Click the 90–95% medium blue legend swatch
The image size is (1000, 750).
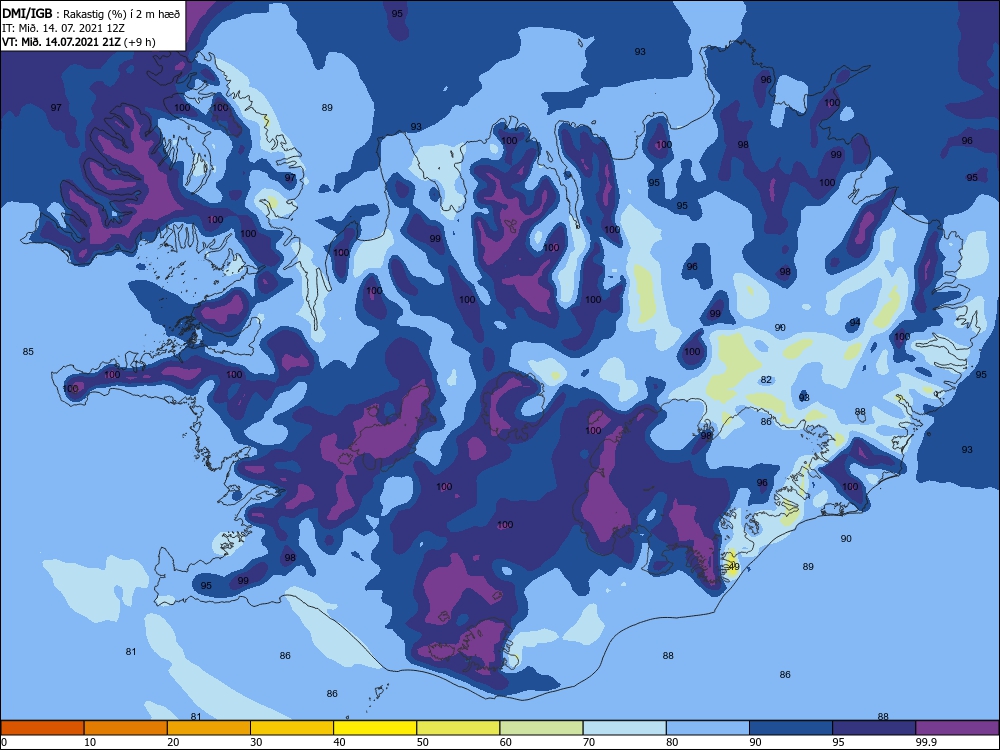(x=791, y=728)
